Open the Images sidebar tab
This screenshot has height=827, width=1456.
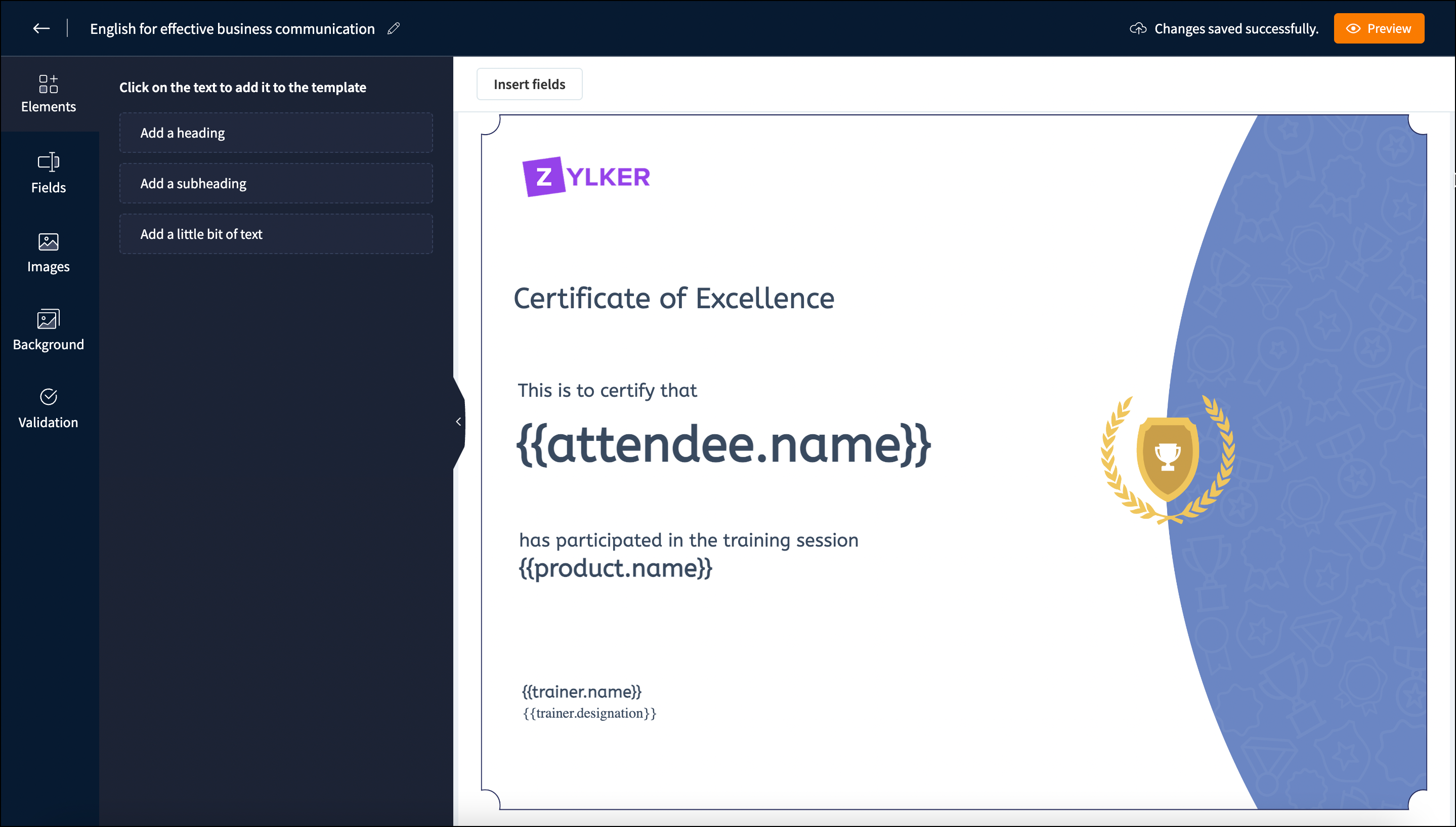click(48, 253)
